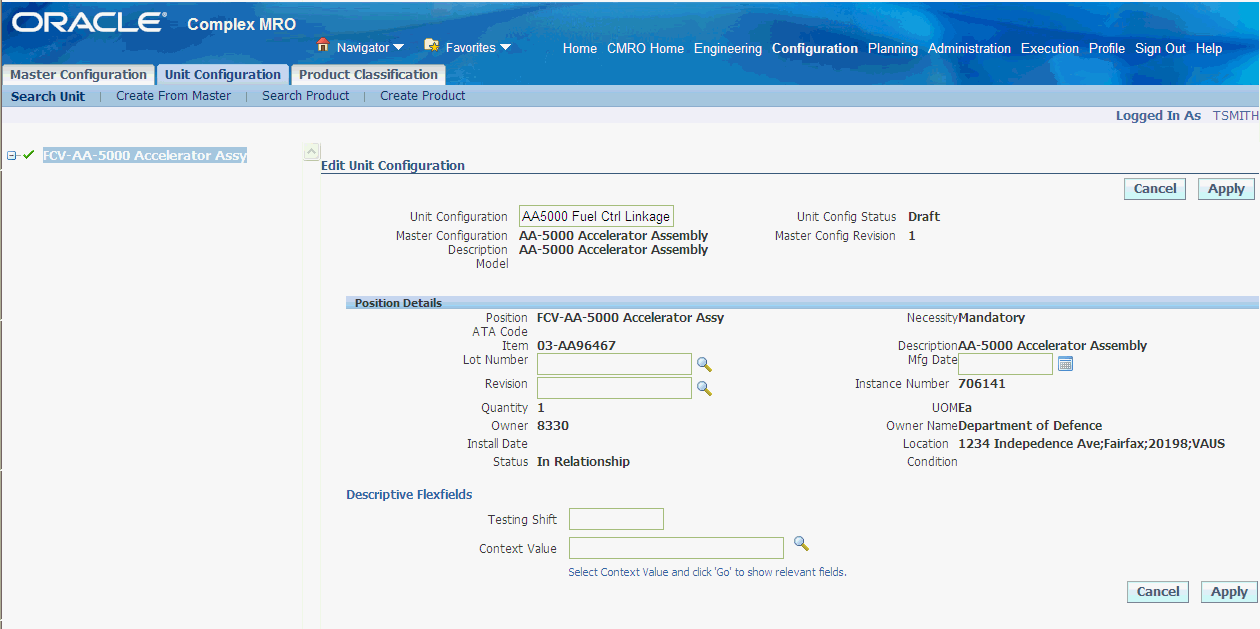The image size is (1260, 629).
Task: Open Configuration menu link
Action: coord(815,48)
